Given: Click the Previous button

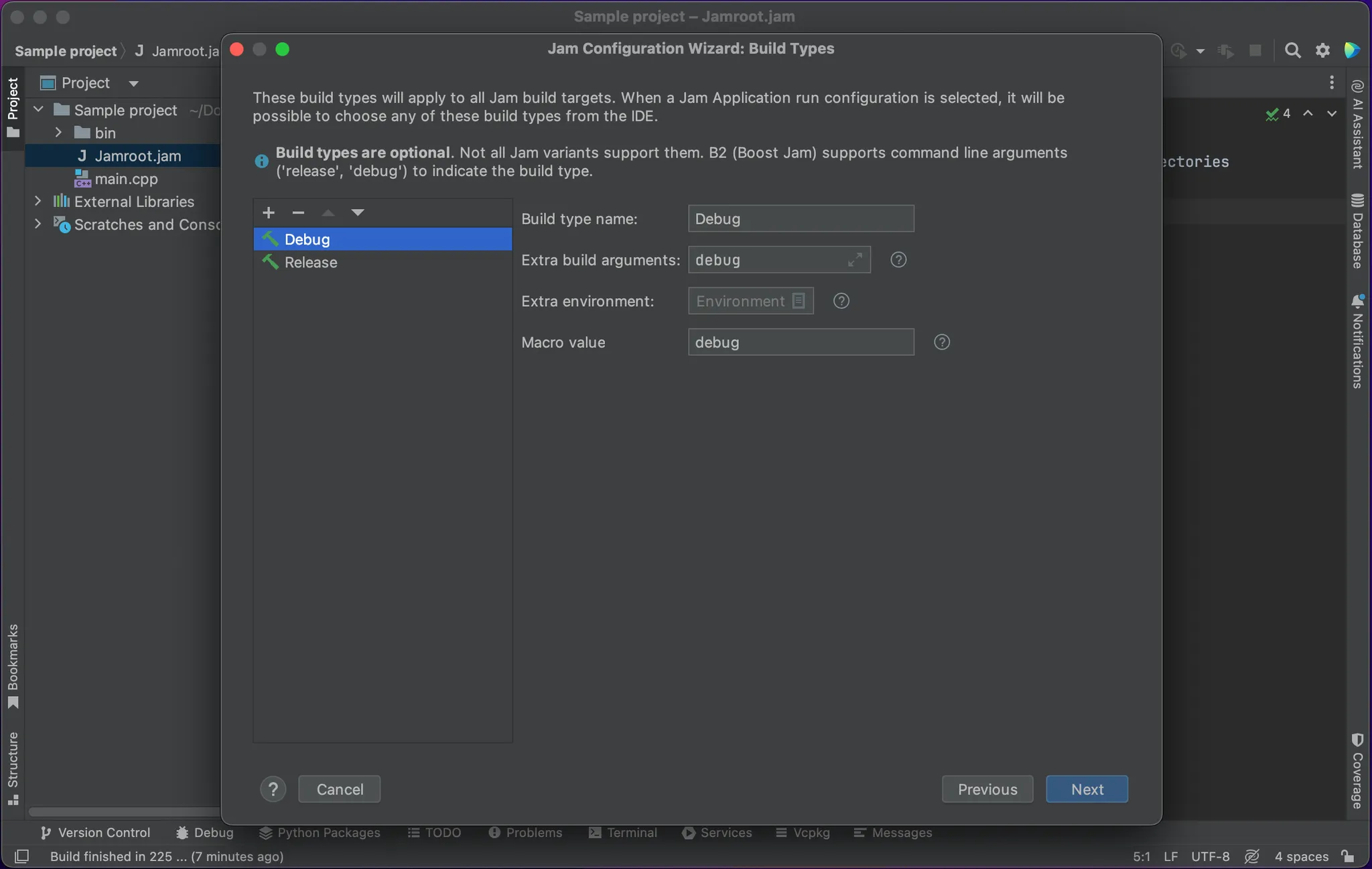Looking at the screenshot, I should (x=987, y=789).
